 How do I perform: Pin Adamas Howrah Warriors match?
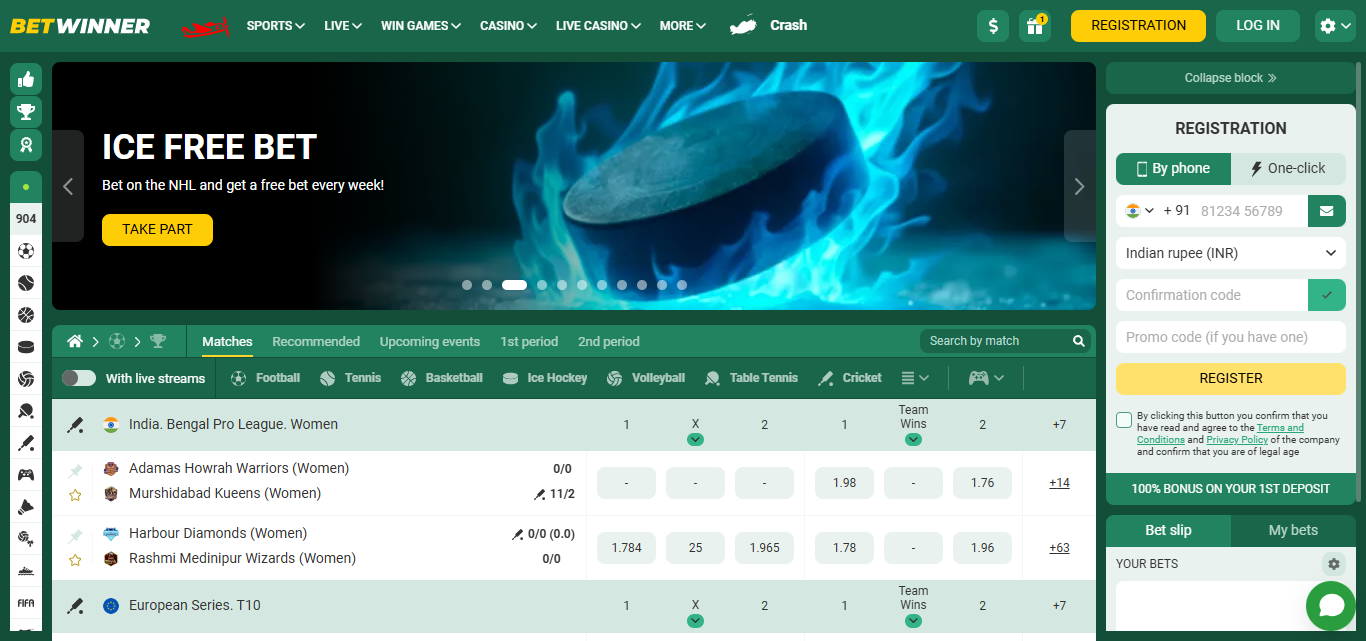pyautogui.click(x=75, y=471)
